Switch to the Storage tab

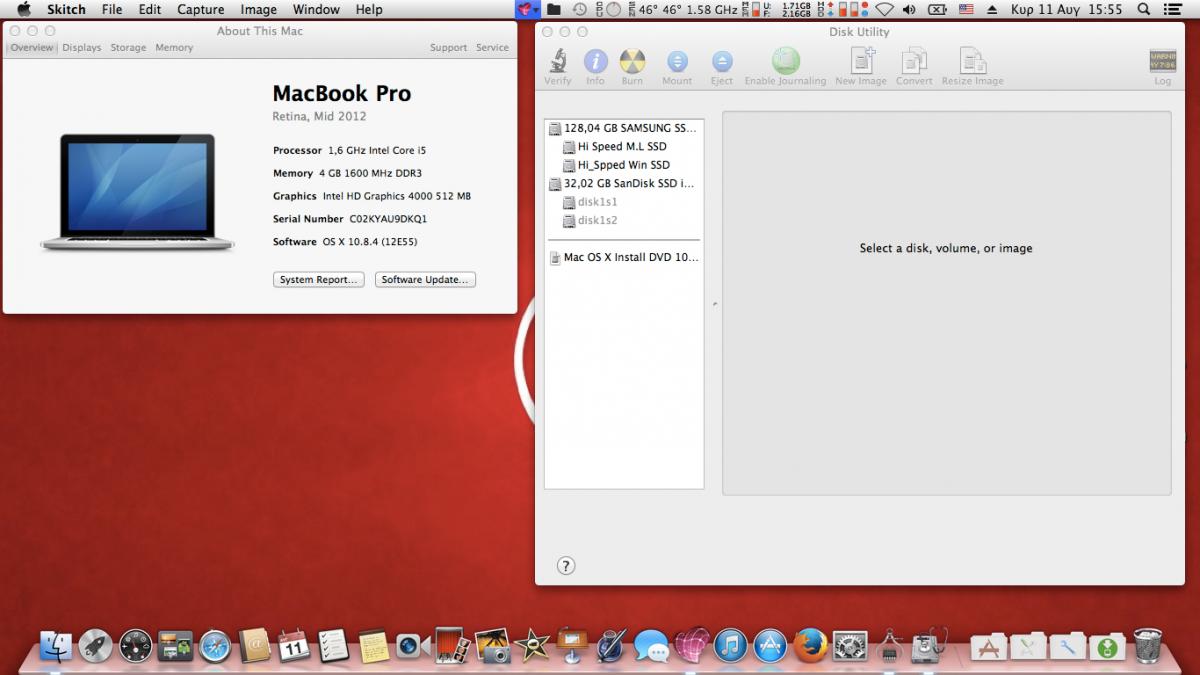coord(128,48)
